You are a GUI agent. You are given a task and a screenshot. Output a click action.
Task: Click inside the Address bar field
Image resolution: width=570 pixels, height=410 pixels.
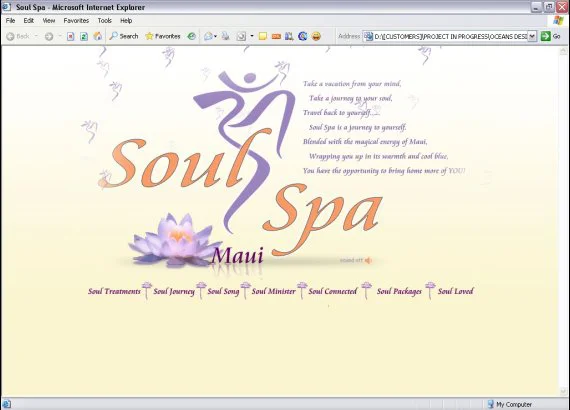[x=450, y=36]
